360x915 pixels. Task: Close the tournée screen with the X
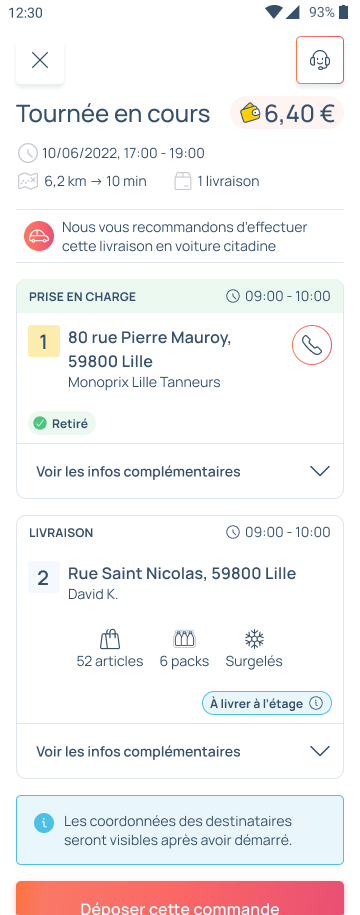40,60
